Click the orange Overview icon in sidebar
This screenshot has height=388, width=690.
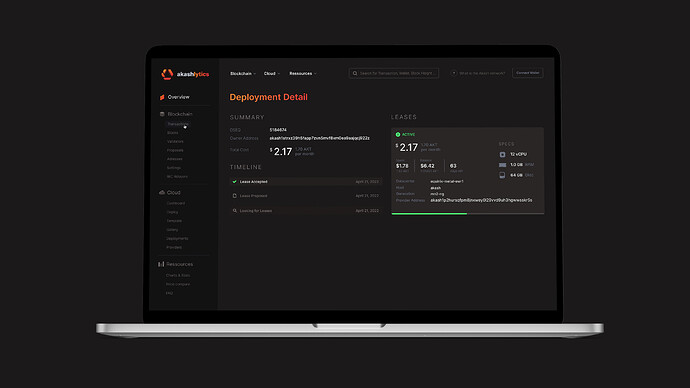tap(162, 97)
